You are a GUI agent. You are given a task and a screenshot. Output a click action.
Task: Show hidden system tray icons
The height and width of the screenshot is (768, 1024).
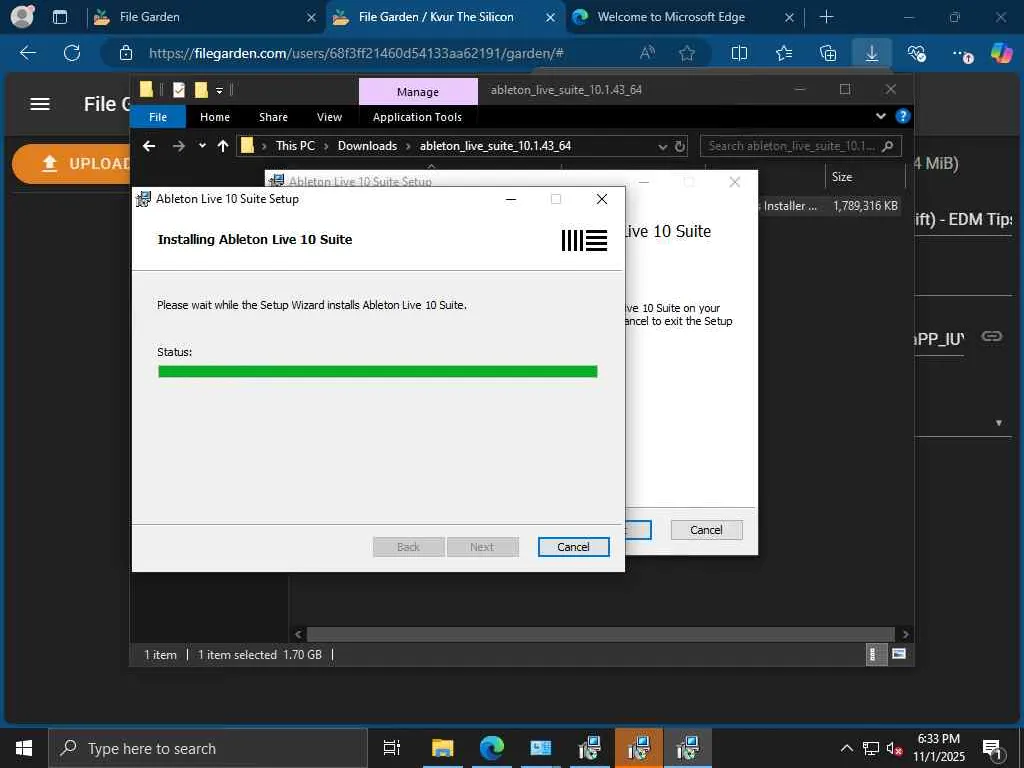(846, 748)
